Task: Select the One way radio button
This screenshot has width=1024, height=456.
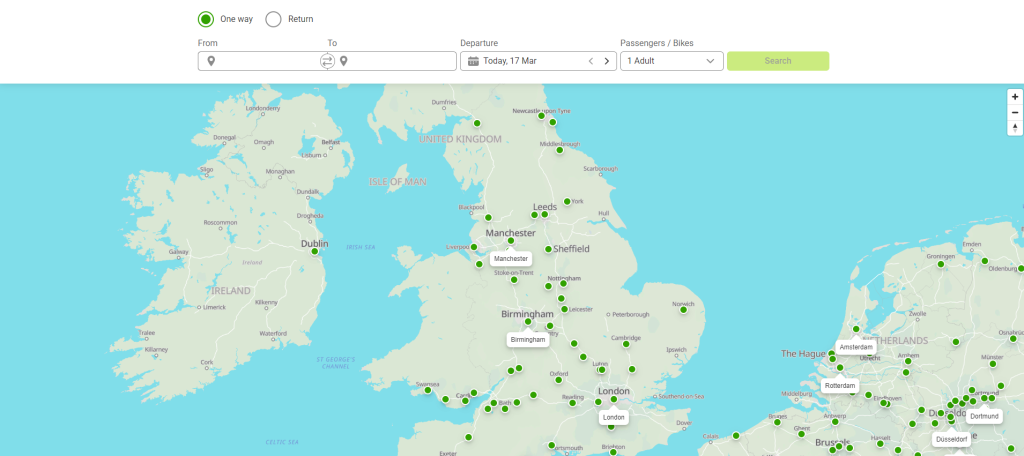Action: tap(206, 19)
